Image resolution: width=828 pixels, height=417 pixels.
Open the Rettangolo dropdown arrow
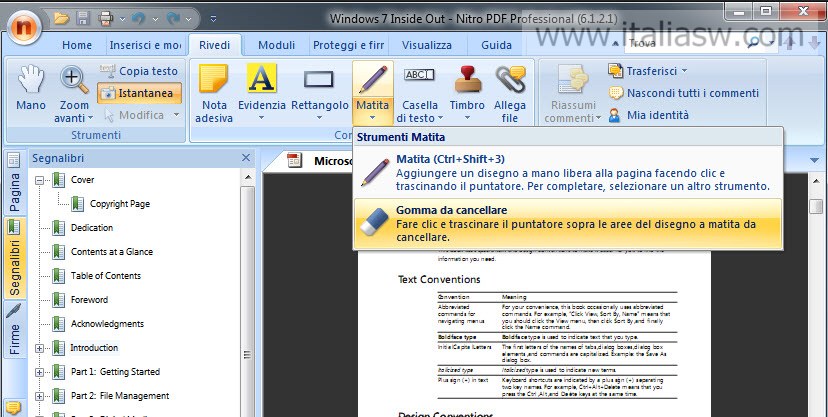319,118
